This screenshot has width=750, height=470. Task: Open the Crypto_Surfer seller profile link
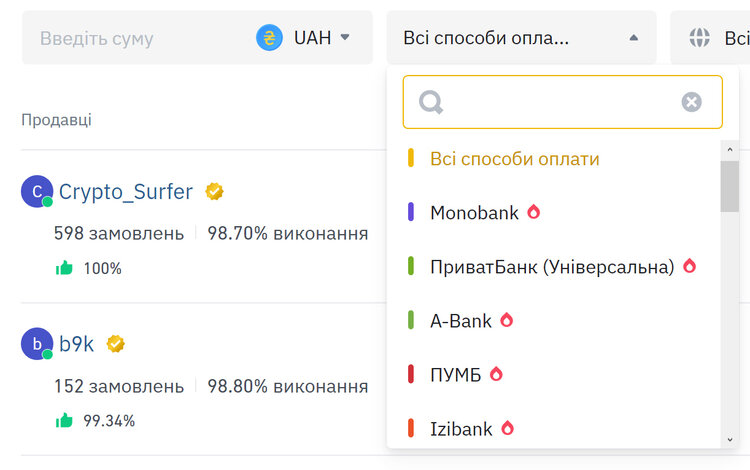pyautogui.click(x=126, y=192)
